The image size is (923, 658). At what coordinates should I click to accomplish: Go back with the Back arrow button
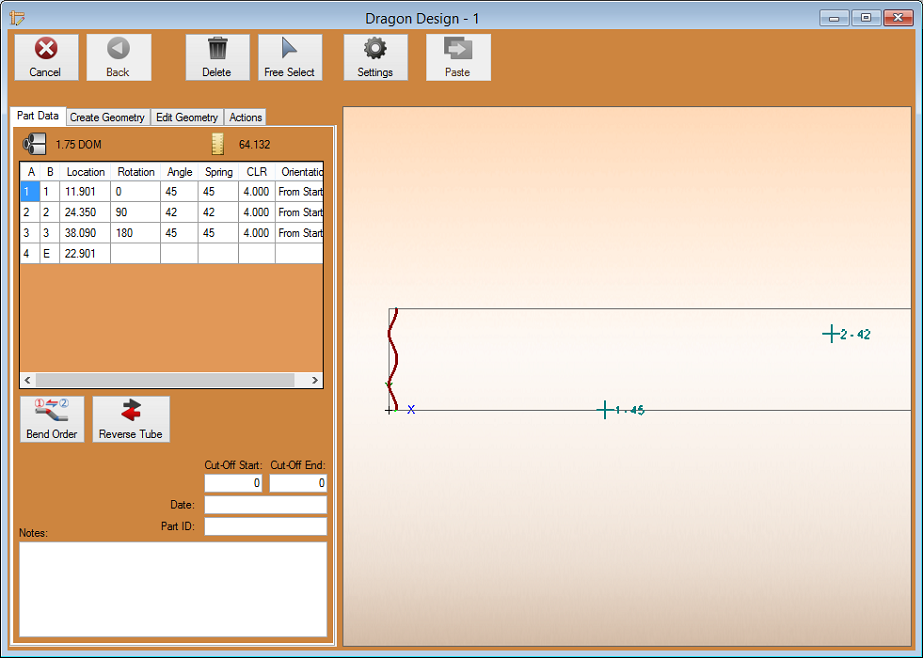(118, 57)
